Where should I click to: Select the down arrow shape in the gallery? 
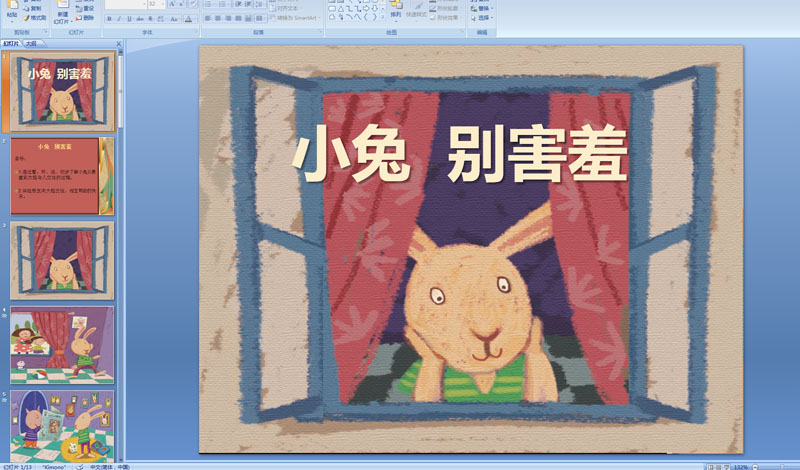point(374,9)
